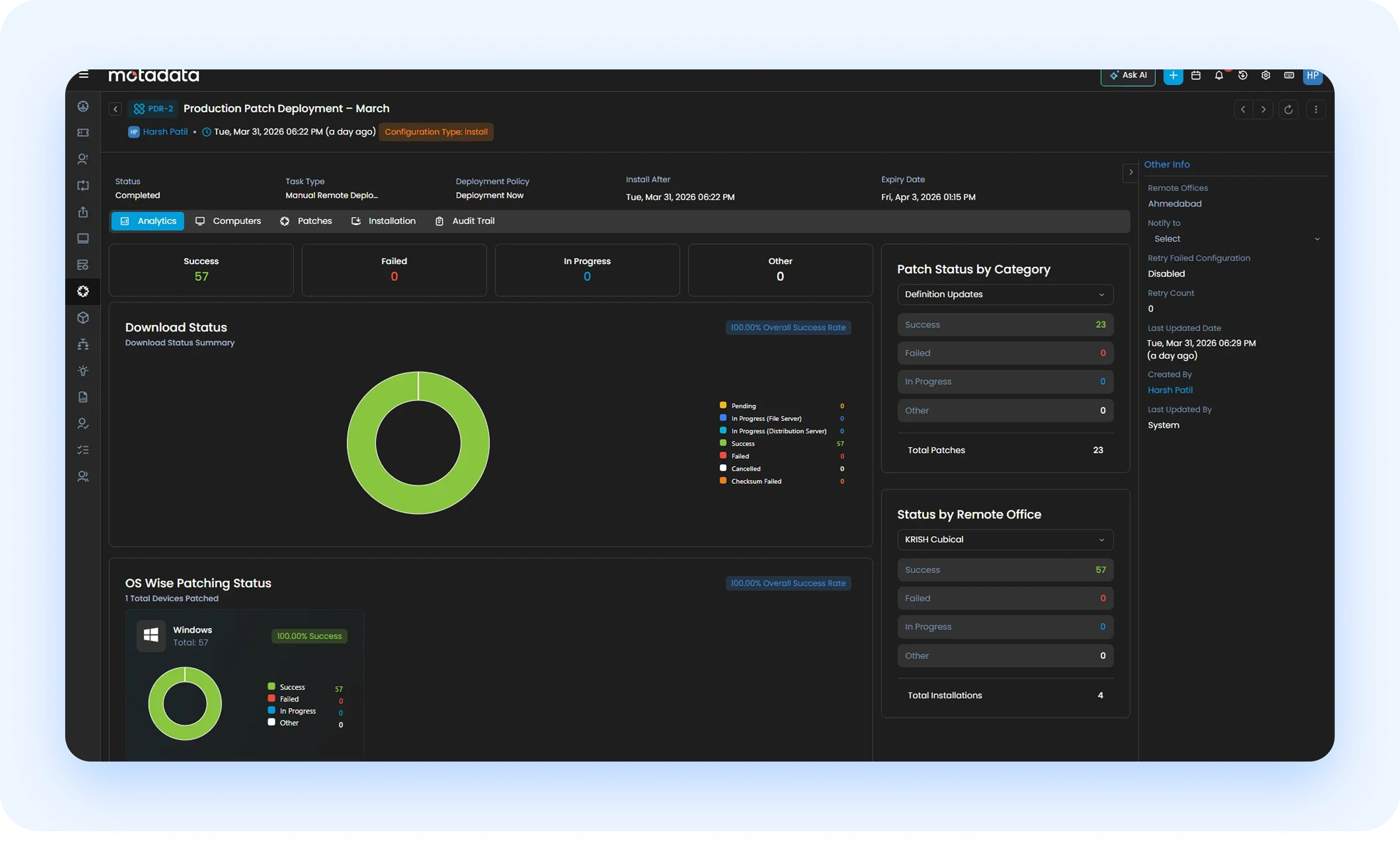Open the download history clock icon

pyautogui.click(x=1242, y=75)
